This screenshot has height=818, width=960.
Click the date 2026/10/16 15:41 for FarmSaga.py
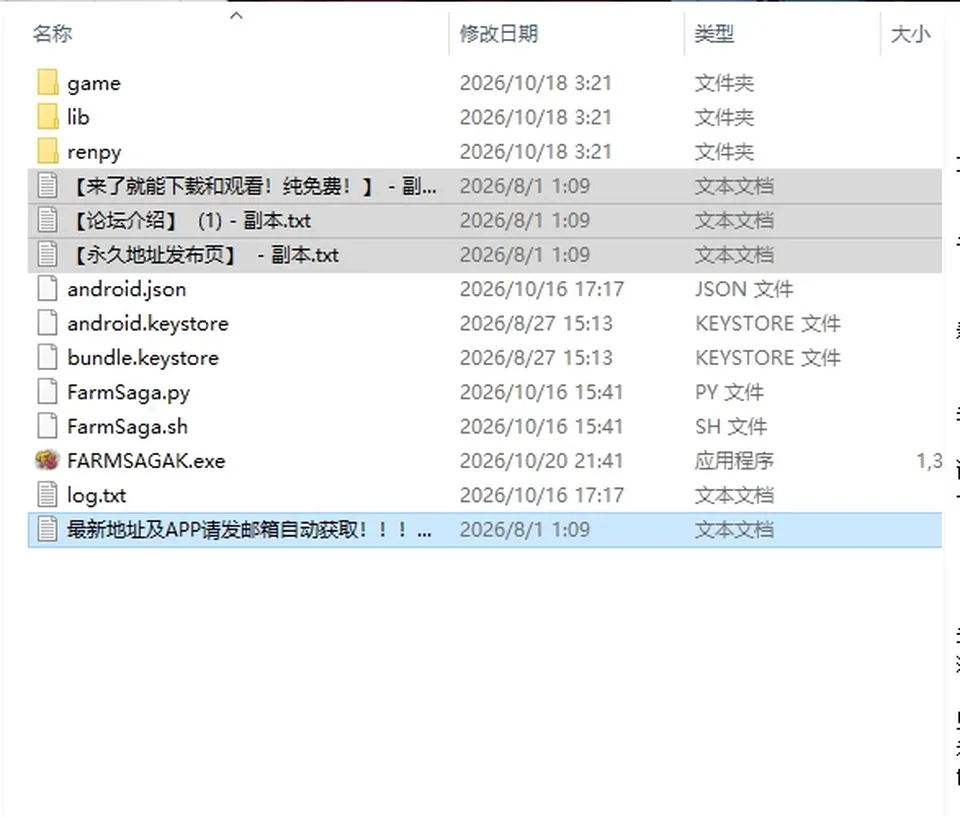(541, 392)
